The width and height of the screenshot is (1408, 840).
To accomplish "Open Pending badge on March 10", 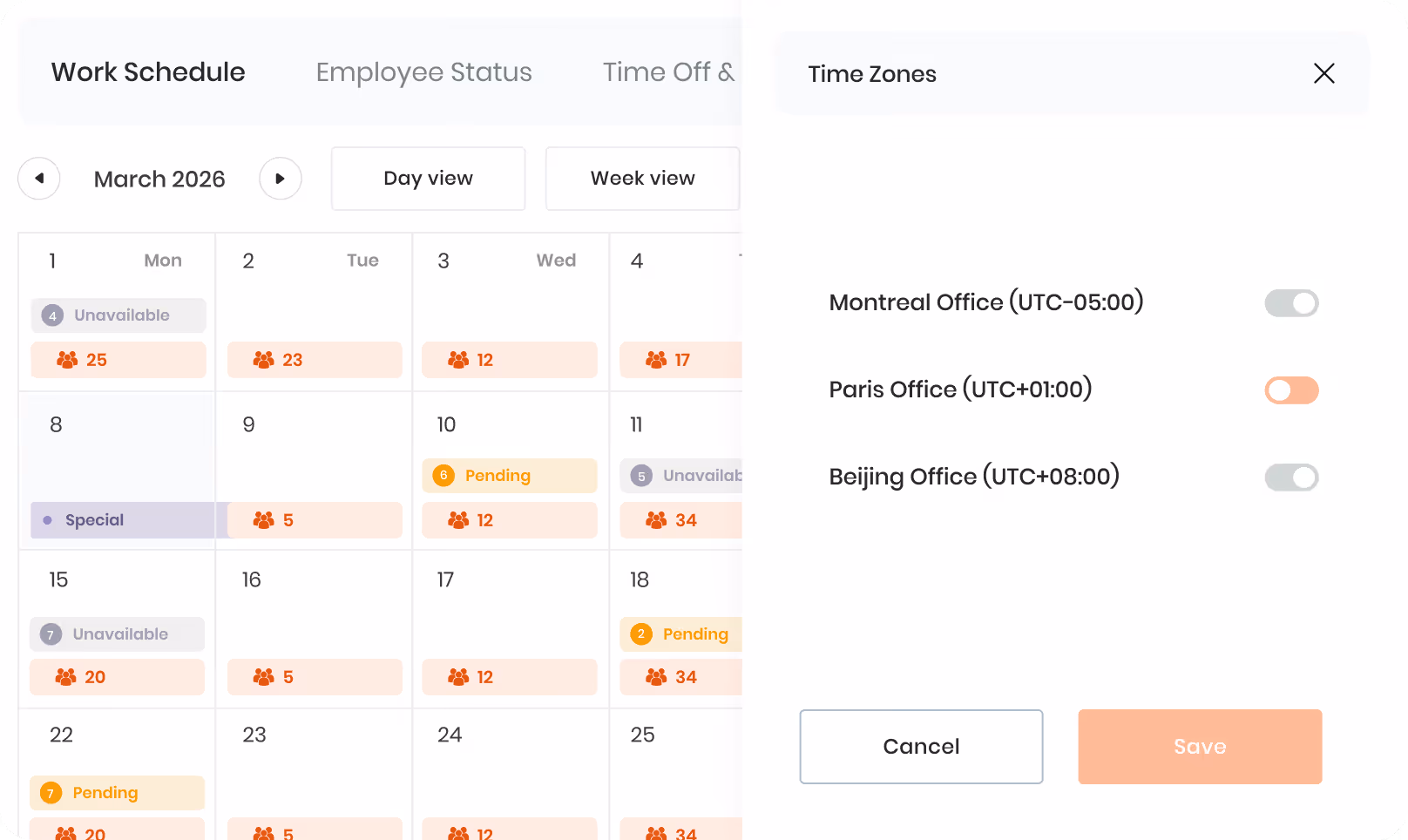I will pyautogui.click(x=510, y=476).
